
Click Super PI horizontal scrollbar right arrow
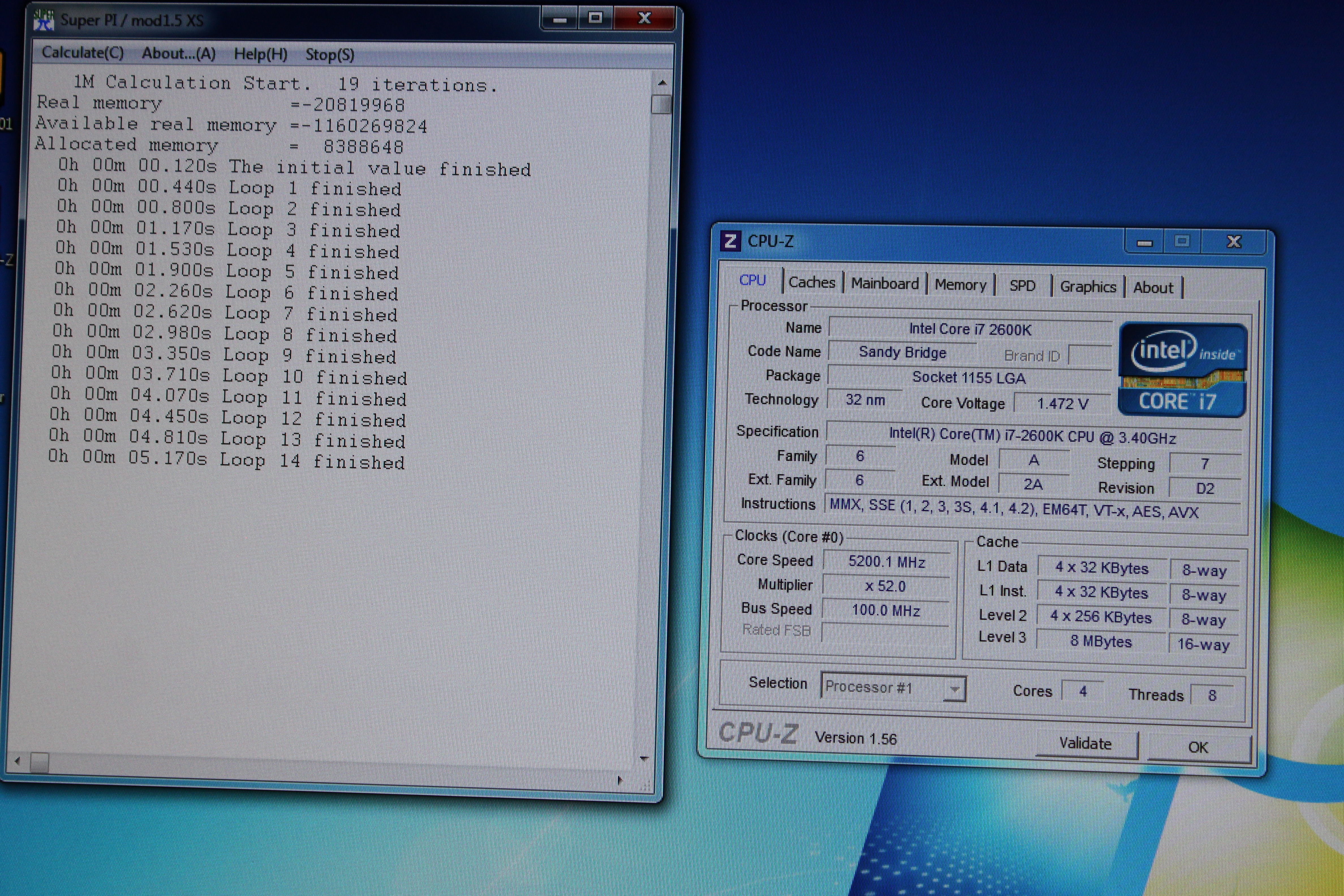click(620, 781)
